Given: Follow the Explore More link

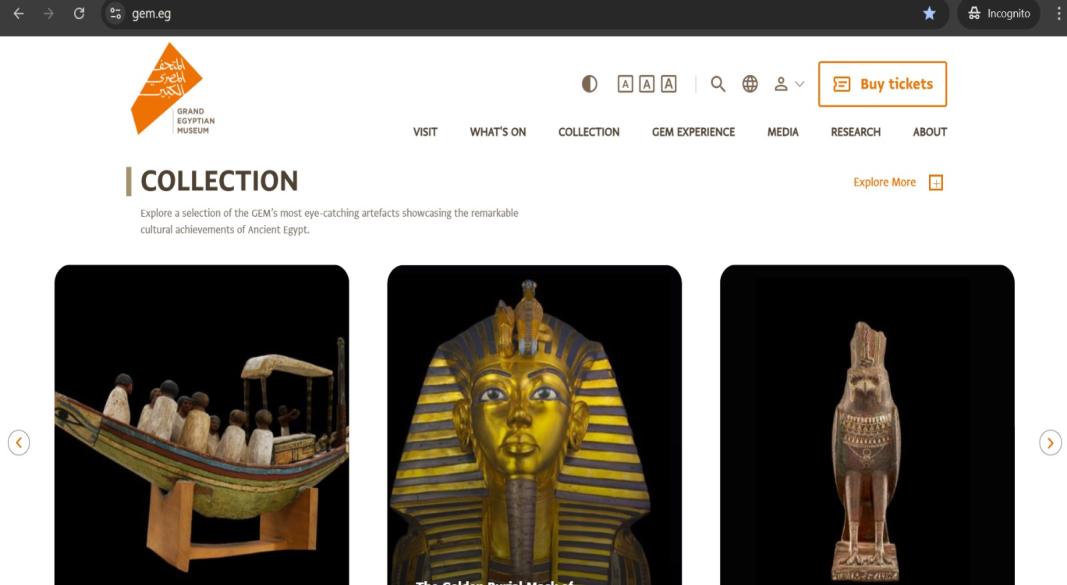Looking at the screenshot, I should (x=885, y=182).
